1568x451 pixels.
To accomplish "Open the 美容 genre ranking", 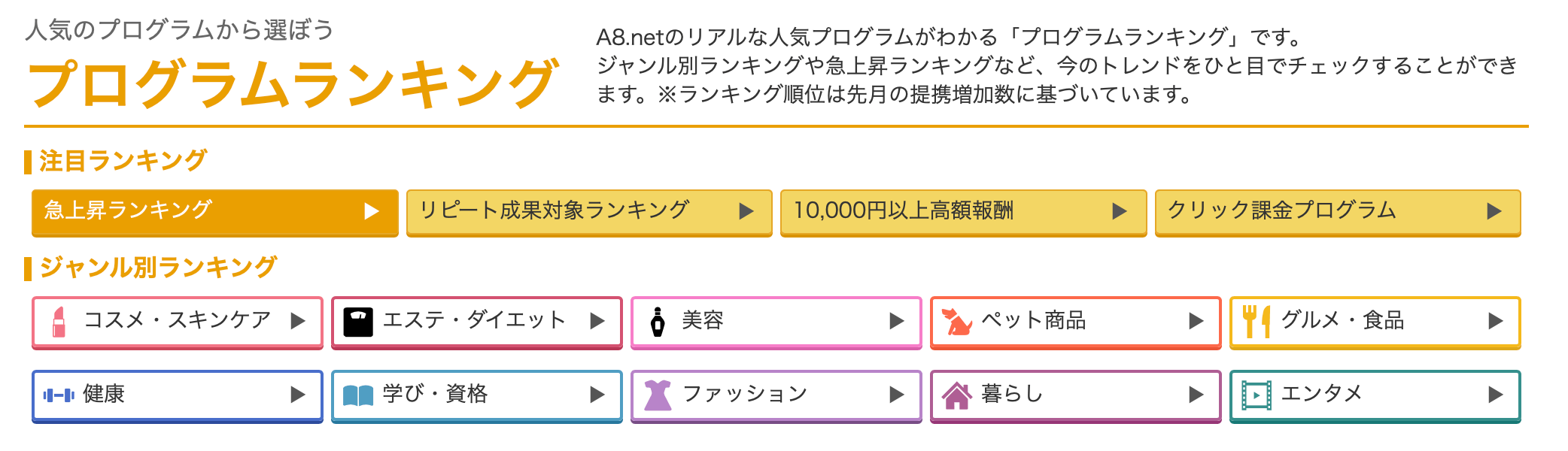I will click(x=776, y=322).
